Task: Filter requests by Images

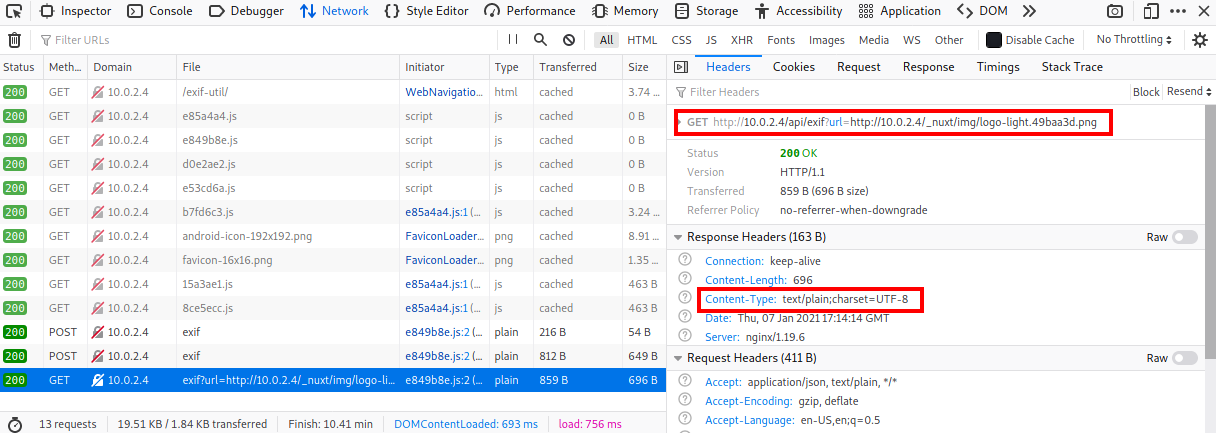Action: click(x=826, y=40)
